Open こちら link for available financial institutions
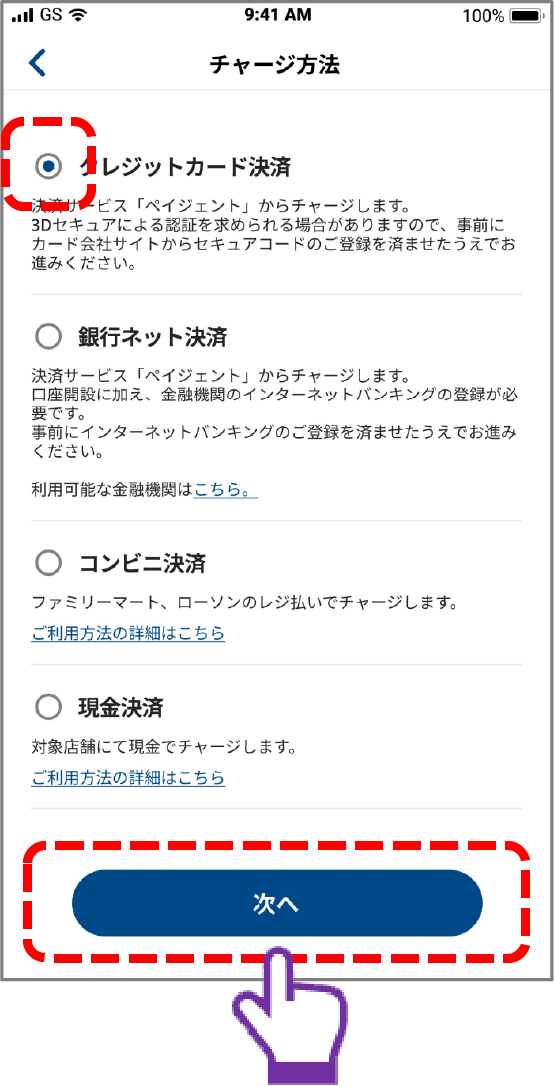This screenshot has width=554, height=1086. pos(226,490)
